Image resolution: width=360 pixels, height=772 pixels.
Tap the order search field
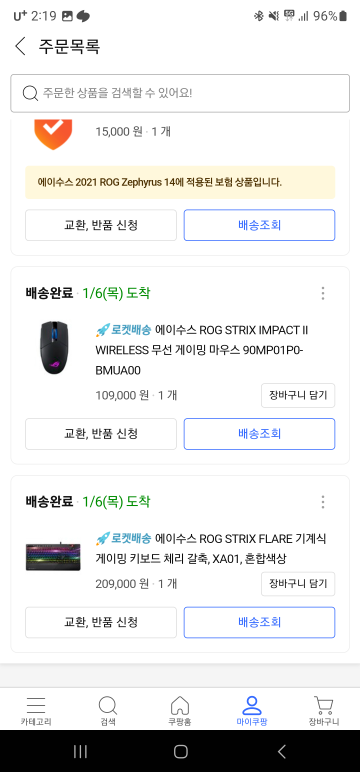tap(180, 93)
